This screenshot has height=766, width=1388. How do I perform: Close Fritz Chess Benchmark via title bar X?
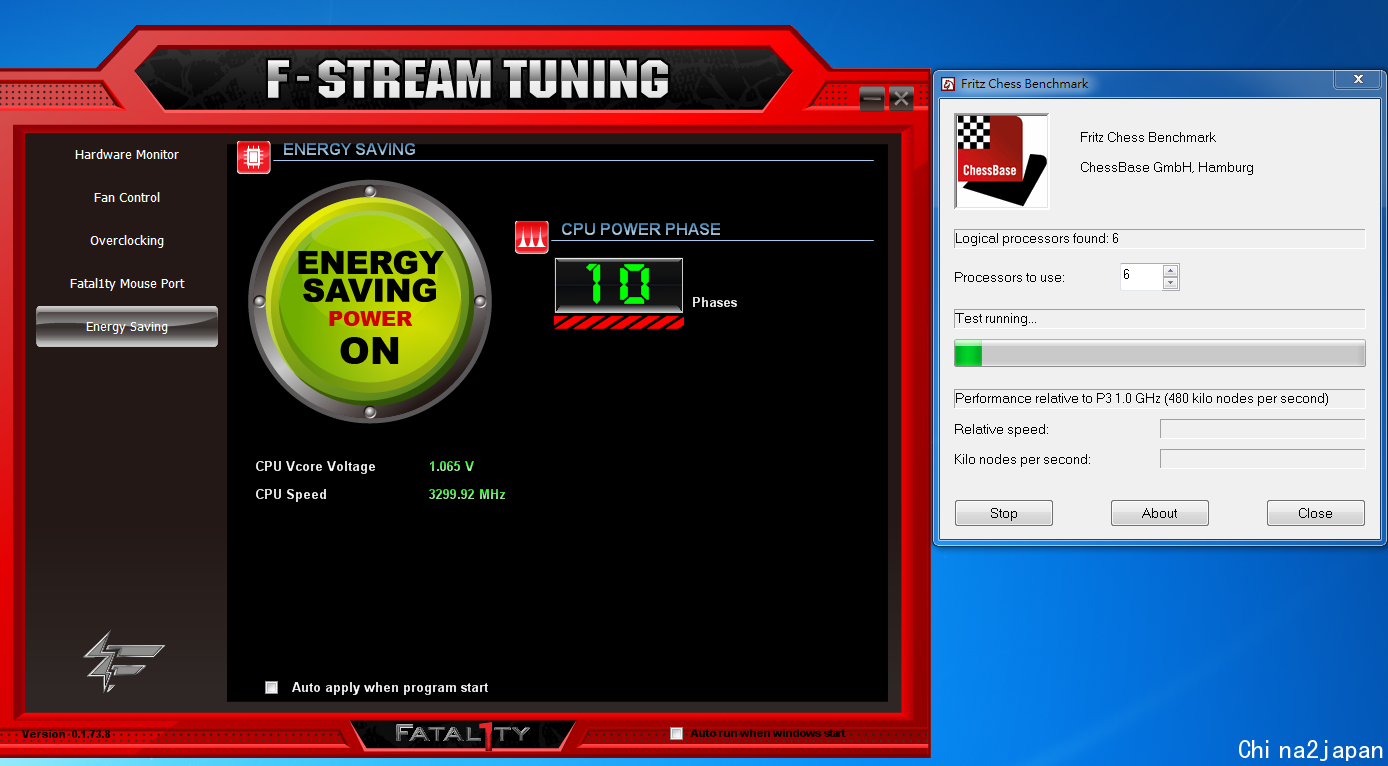1358,80
